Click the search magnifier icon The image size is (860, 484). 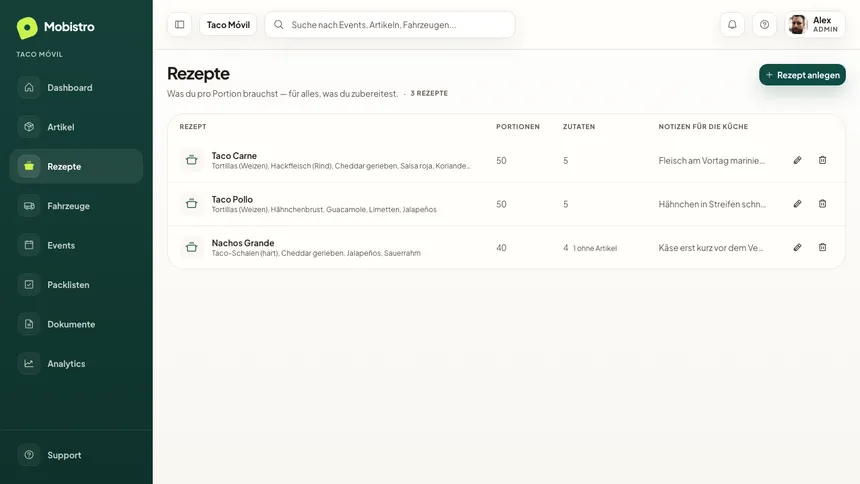coord(279,25)
